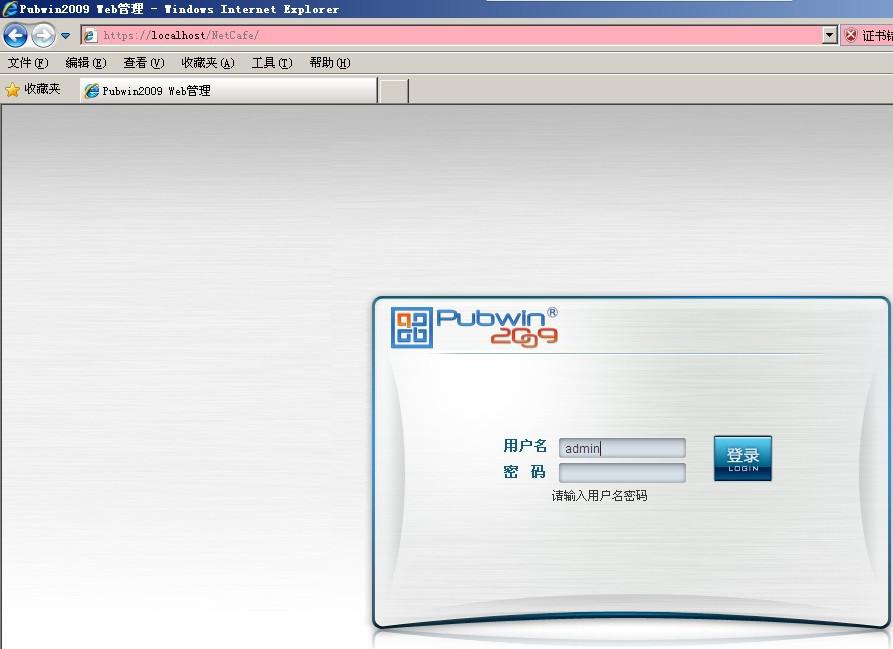Click the red certificate error shield icon
The width and height of the screenshot is (893, 649).
tap(851, 35)
